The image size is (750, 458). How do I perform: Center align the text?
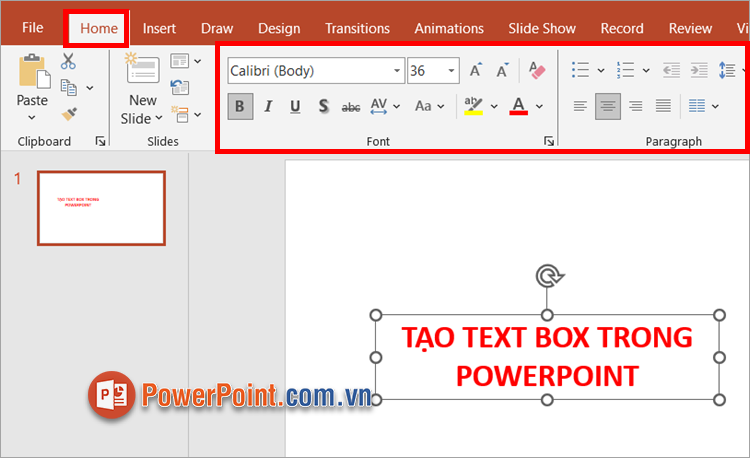608,106
